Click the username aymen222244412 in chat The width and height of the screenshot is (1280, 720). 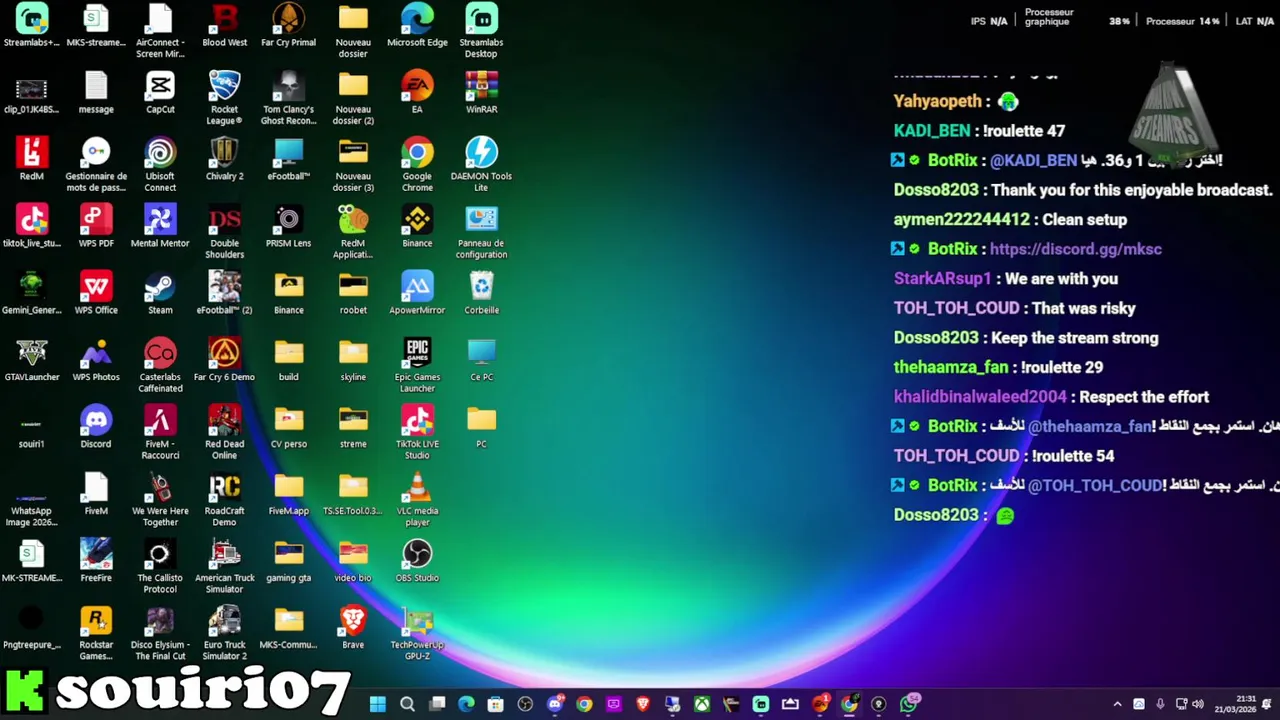pyautogui.click(x=961, y=219)
